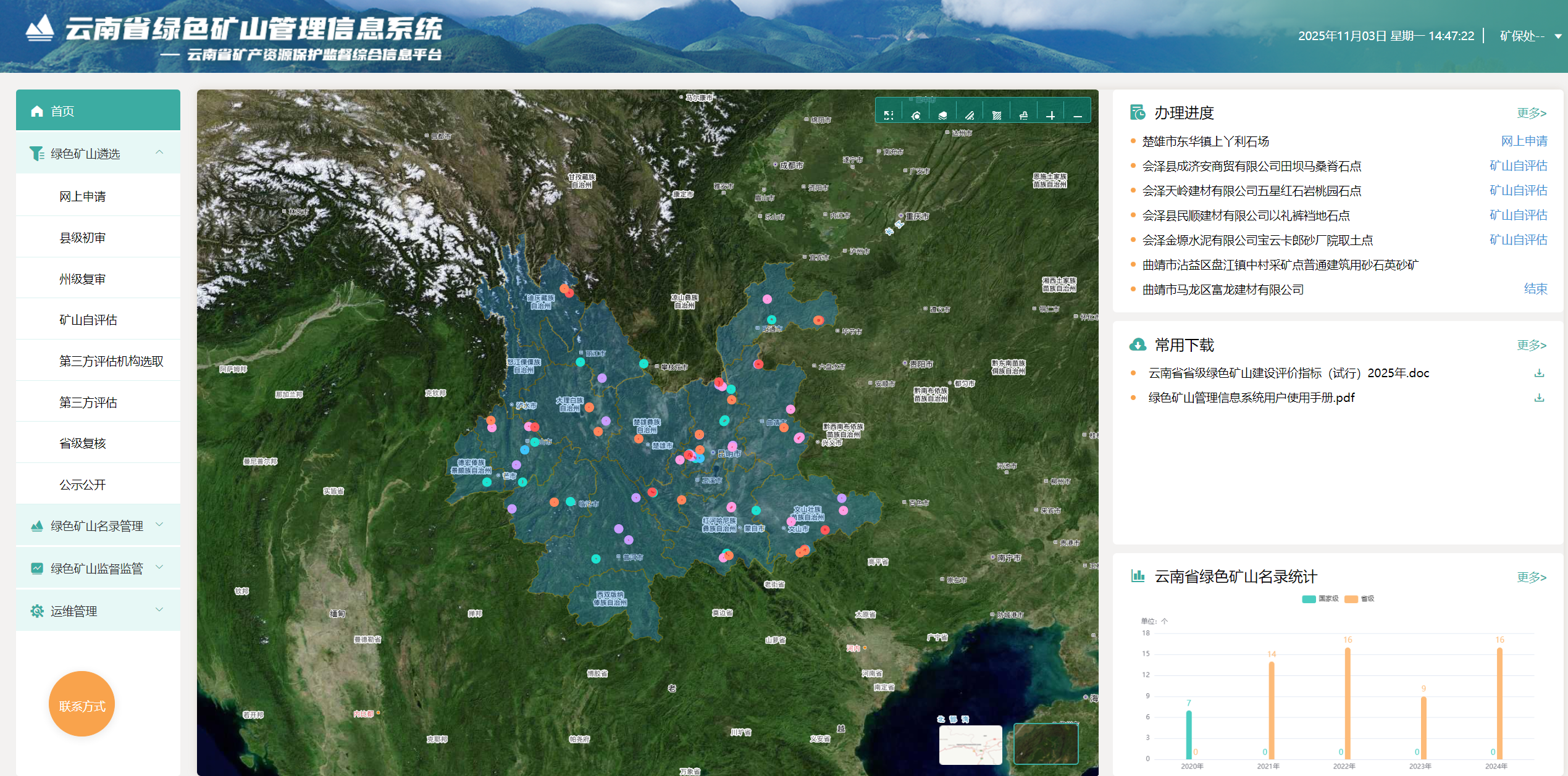Switch to the street map basemap thumbnail
The width and height of the screenshot is (1568, 776).
pyautogui.click(x=970, y=745)
